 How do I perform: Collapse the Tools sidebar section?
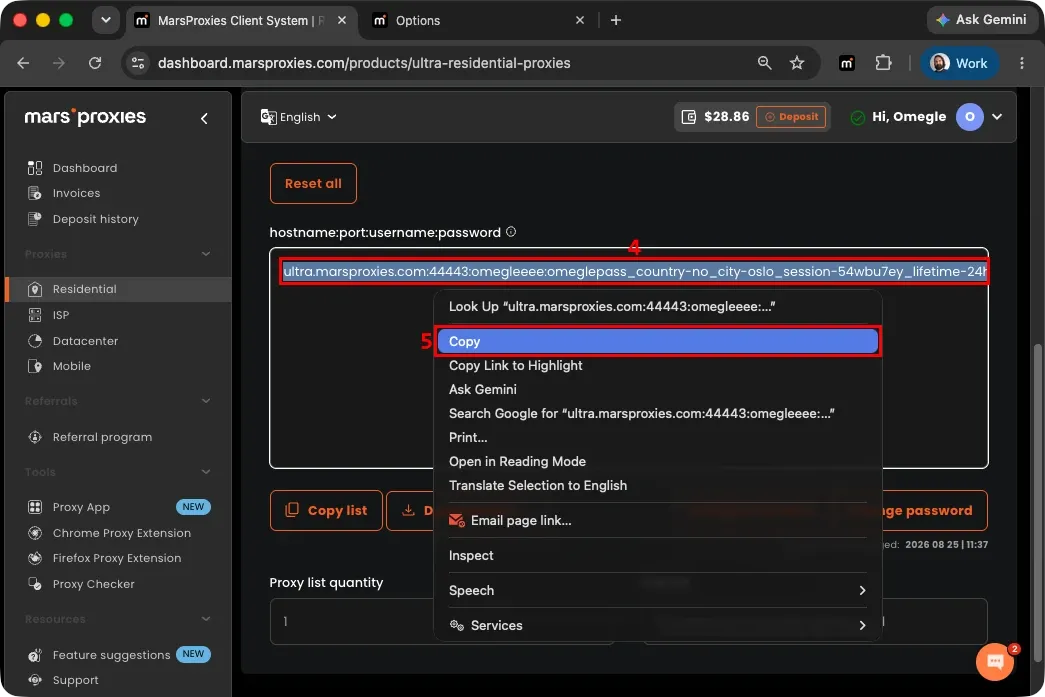206,472
